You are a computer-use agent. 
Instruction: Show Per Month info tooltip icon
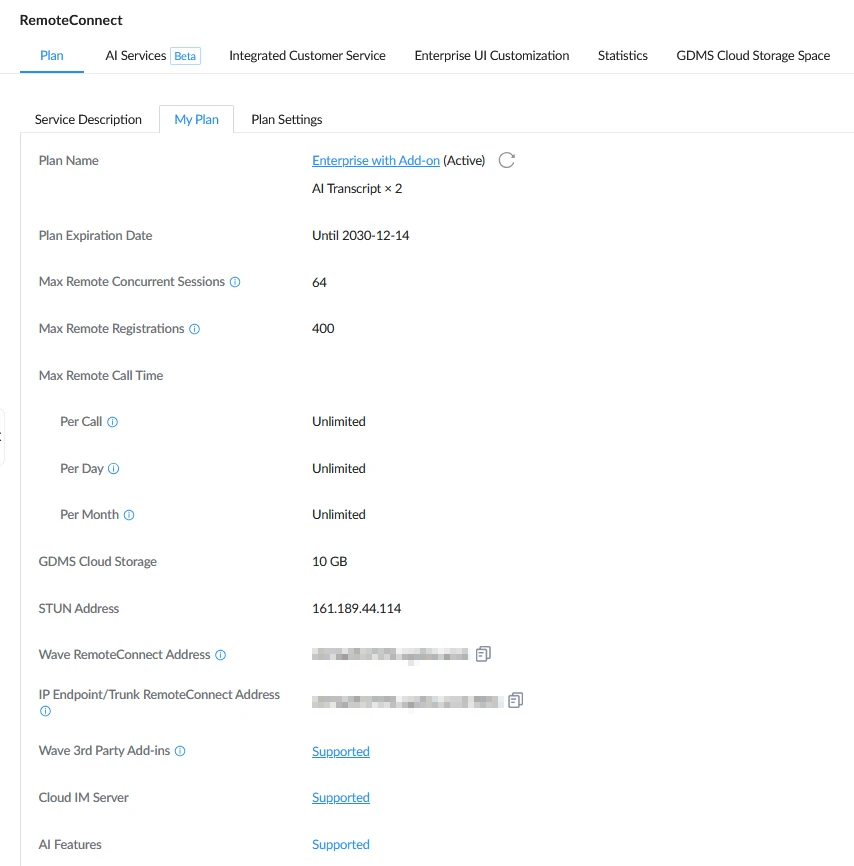(129, 515)
